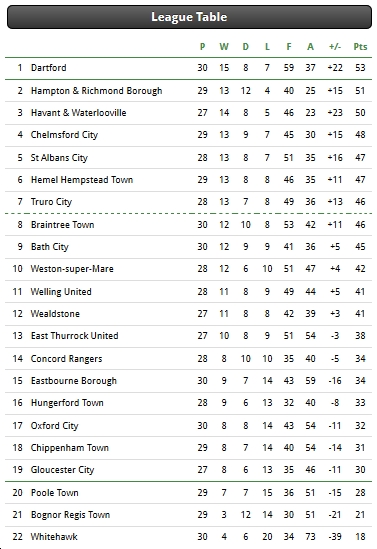Click Weston-super-Mare team name
Image resolution: width=377 pixels, height=549 pixels.
click(x=72, y=269)
